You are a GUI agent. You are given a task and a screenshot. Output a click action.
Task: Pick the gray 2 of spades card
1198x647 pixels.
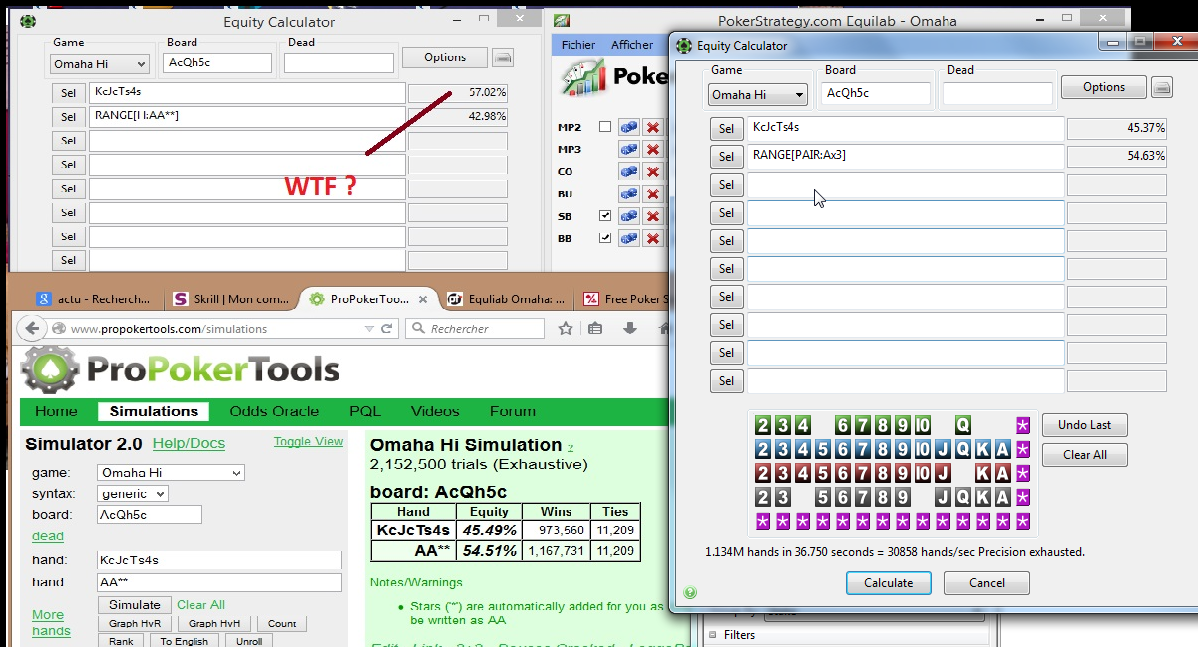763,498
